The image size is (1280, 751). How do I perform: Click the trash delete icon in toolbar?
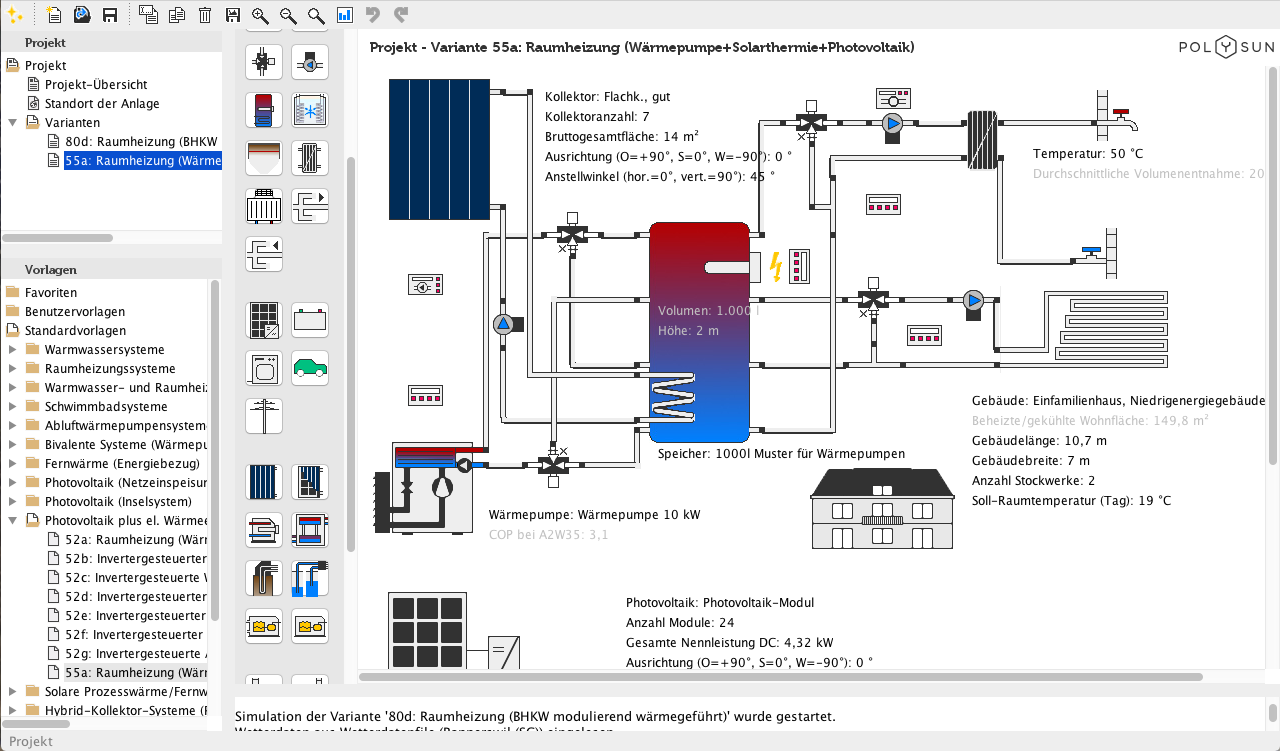coord(204,14)
